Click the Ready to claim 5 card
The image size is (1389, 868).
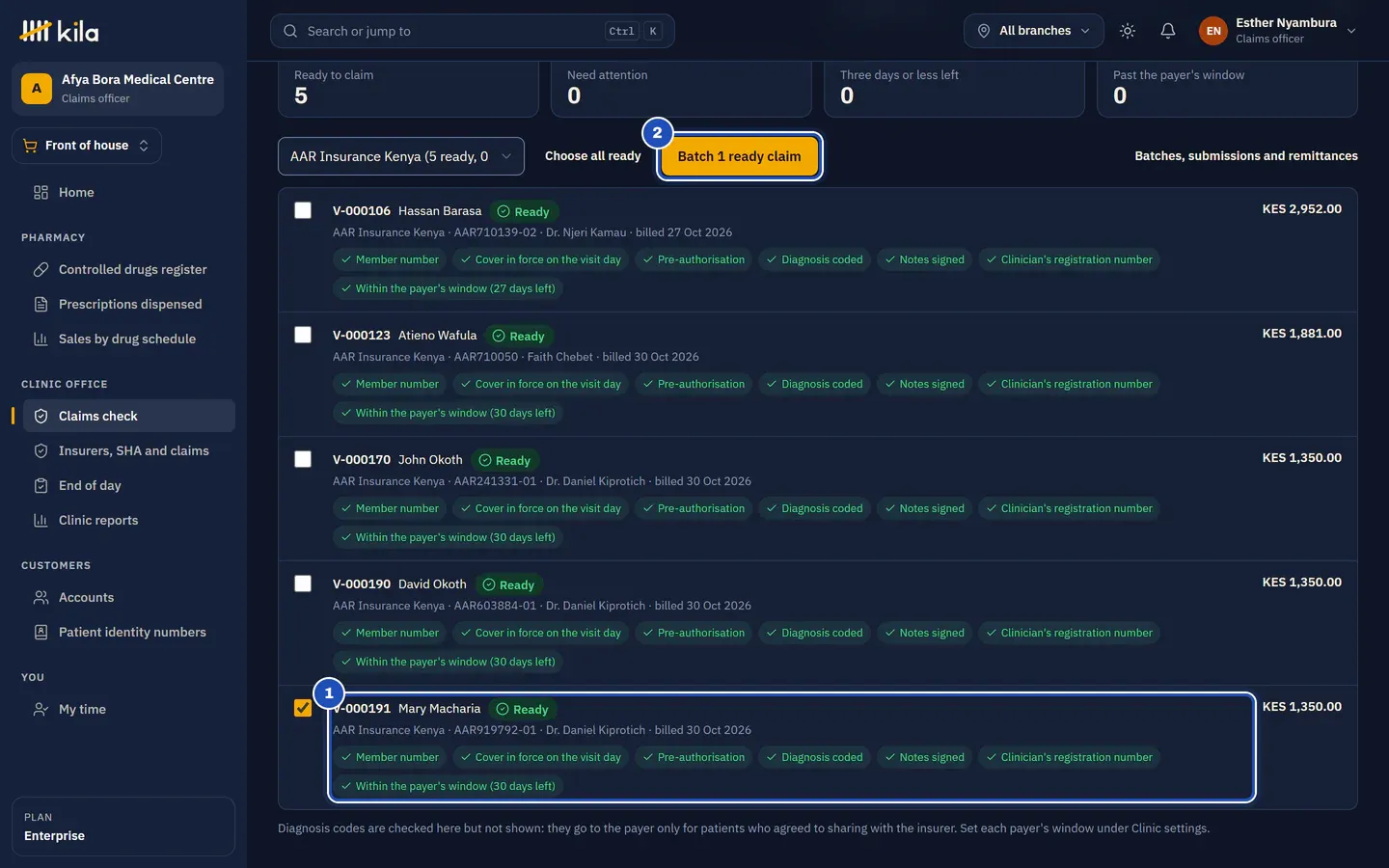[x=408, y=89]
